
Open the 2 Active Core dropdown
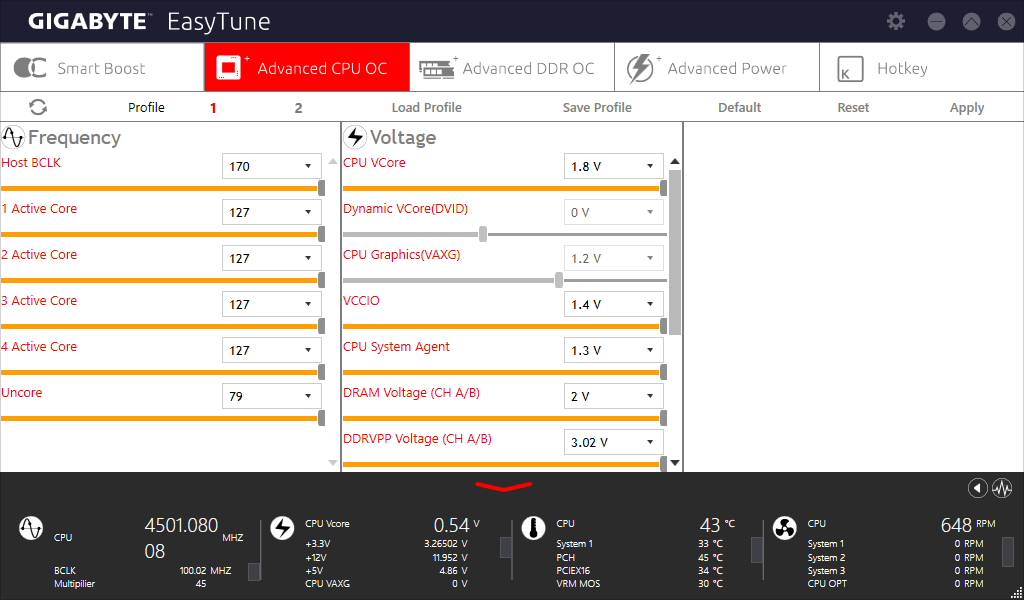[x=272, y=258]
